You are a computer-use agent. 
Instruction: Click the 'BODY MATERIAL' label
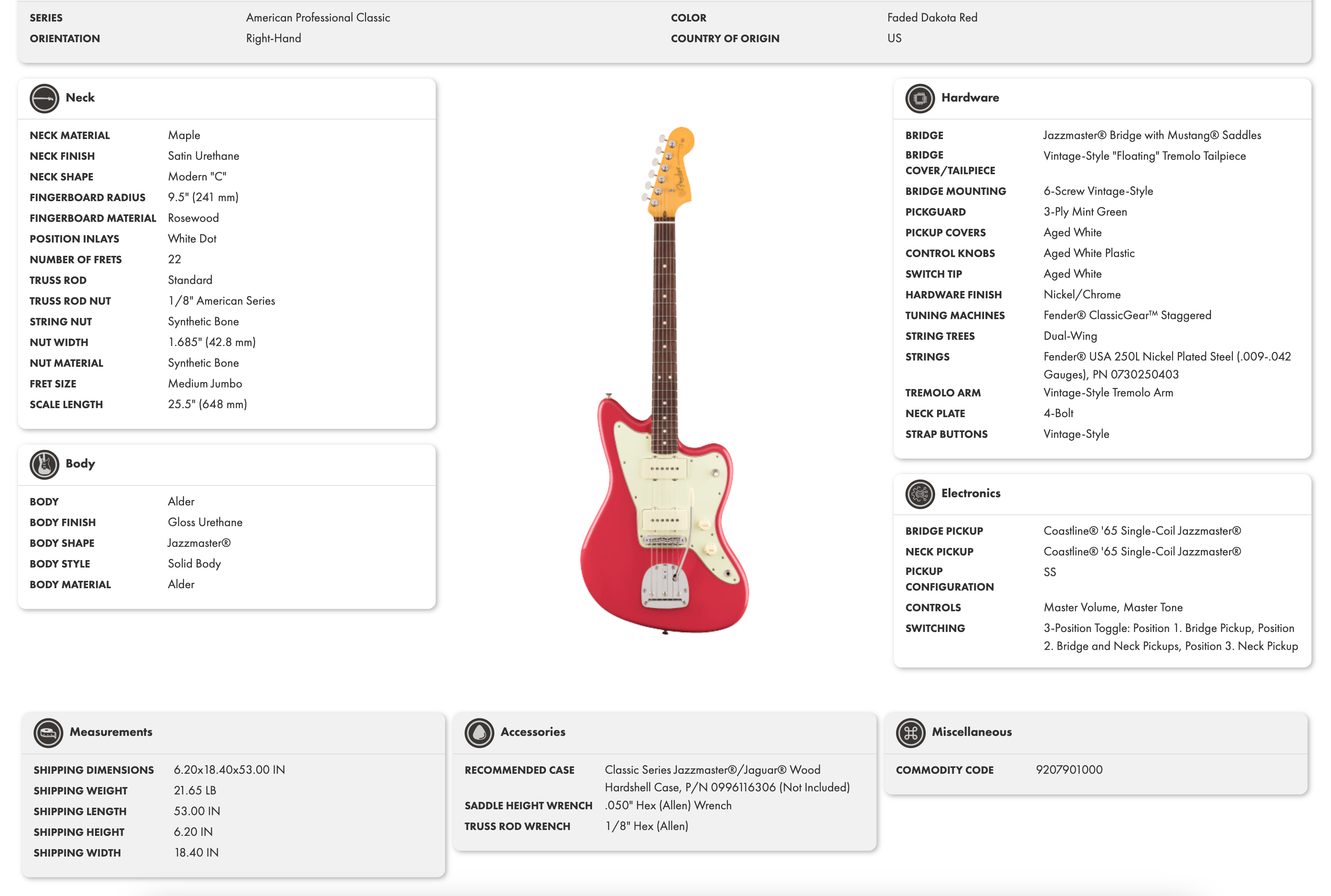pyautogui.click(x=70, y=585)
